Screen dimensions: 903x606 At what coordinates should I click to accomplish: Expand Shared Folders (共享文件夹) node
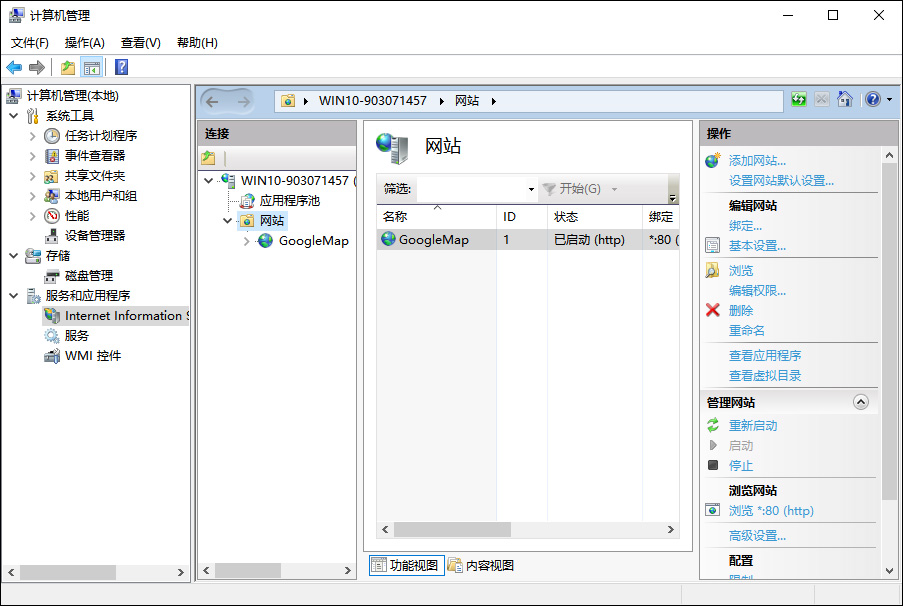coord(32,176)
